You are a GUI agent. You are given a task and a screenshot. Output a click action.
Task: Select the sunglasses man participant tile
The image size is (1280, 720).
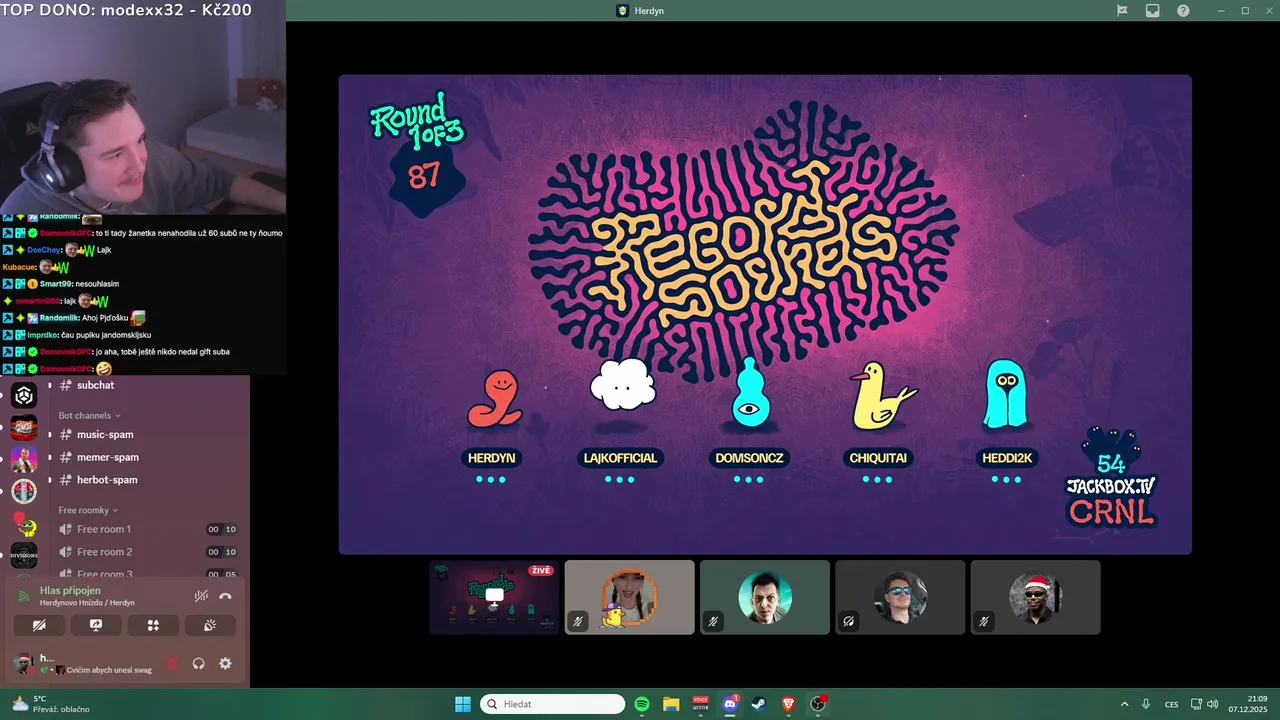[900, 597]
